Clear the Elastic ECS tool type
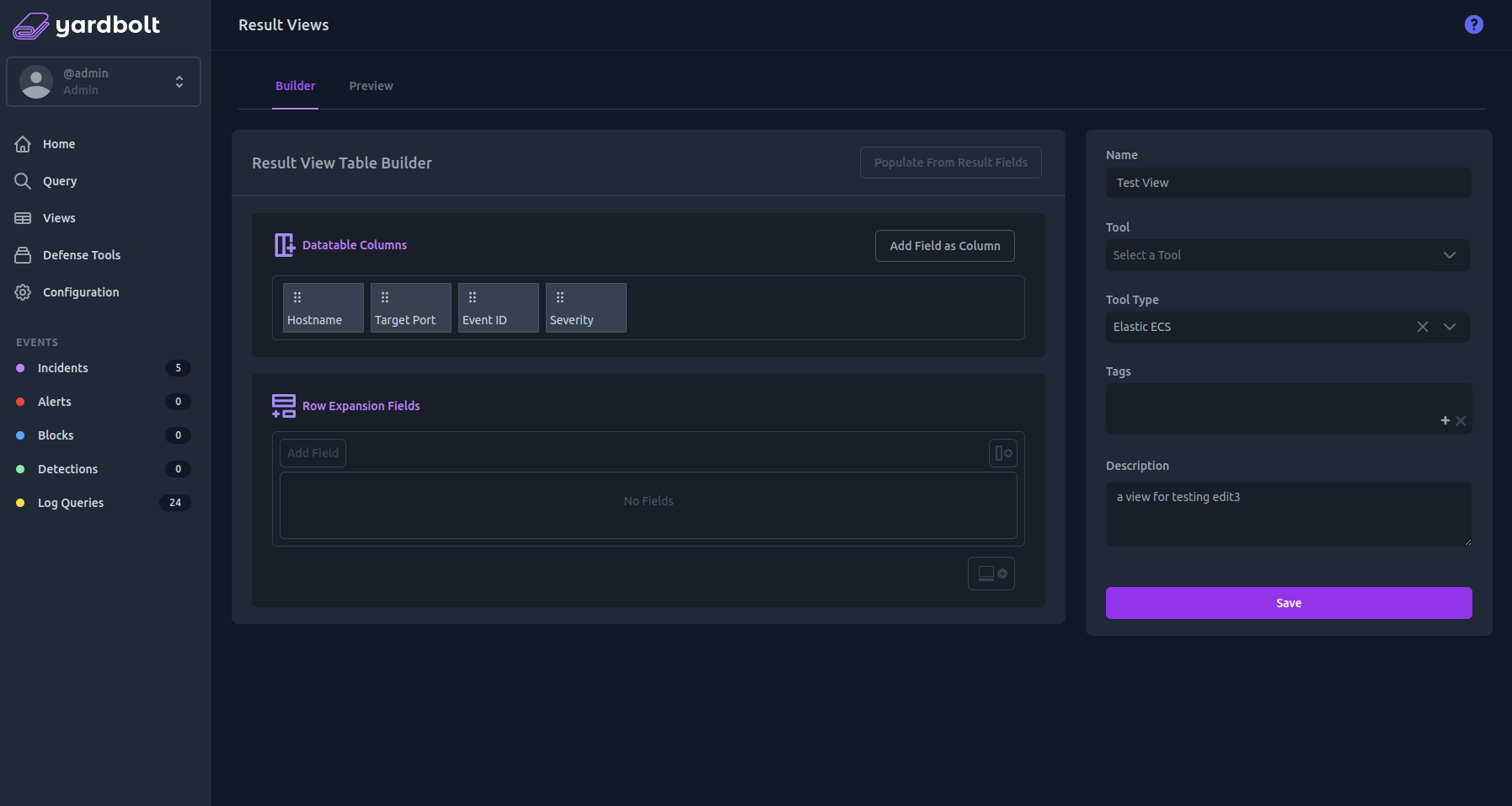1512x806 pixels. coord(1423,327)
